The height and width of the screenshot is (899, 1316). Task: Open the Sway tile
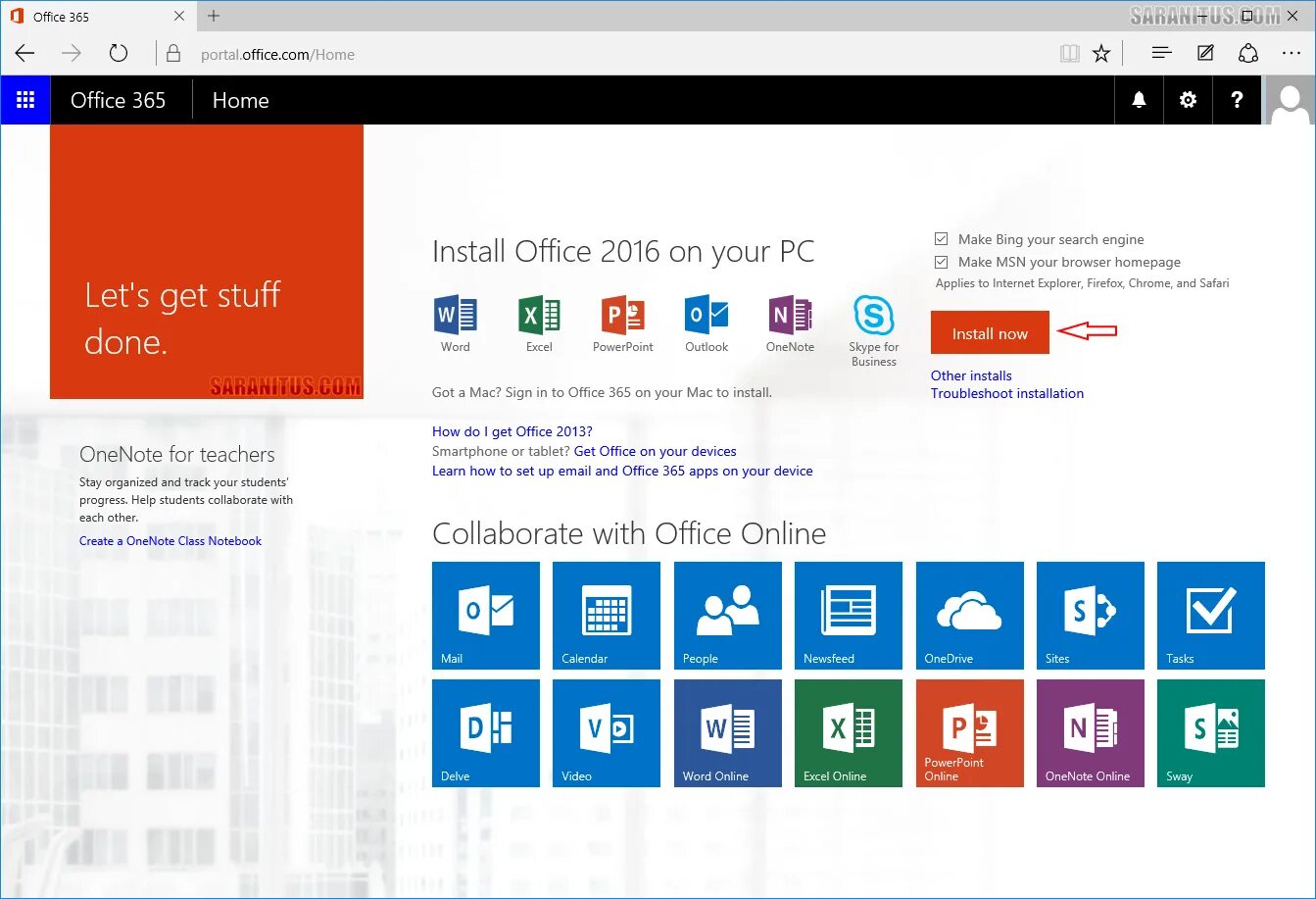tap(1211, 733)
